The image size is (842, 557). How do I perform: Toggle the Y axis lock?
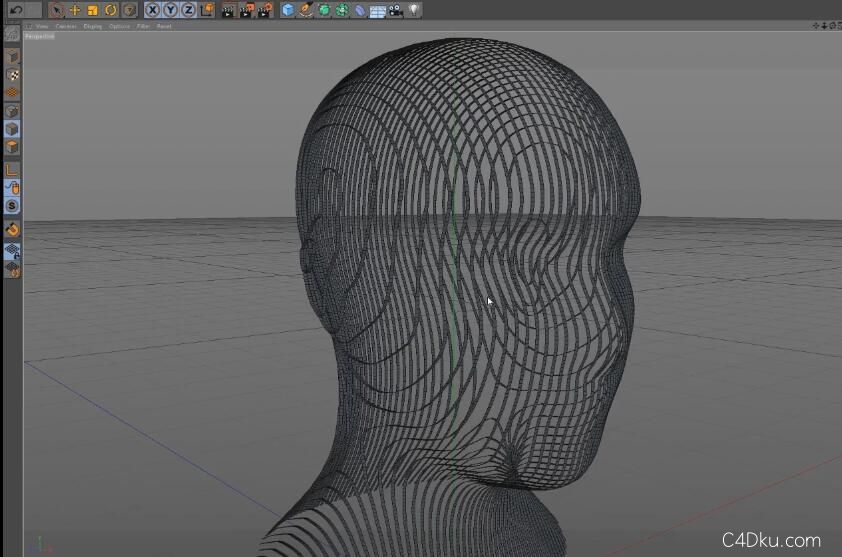pyautogui.click(x=171, y=10)
